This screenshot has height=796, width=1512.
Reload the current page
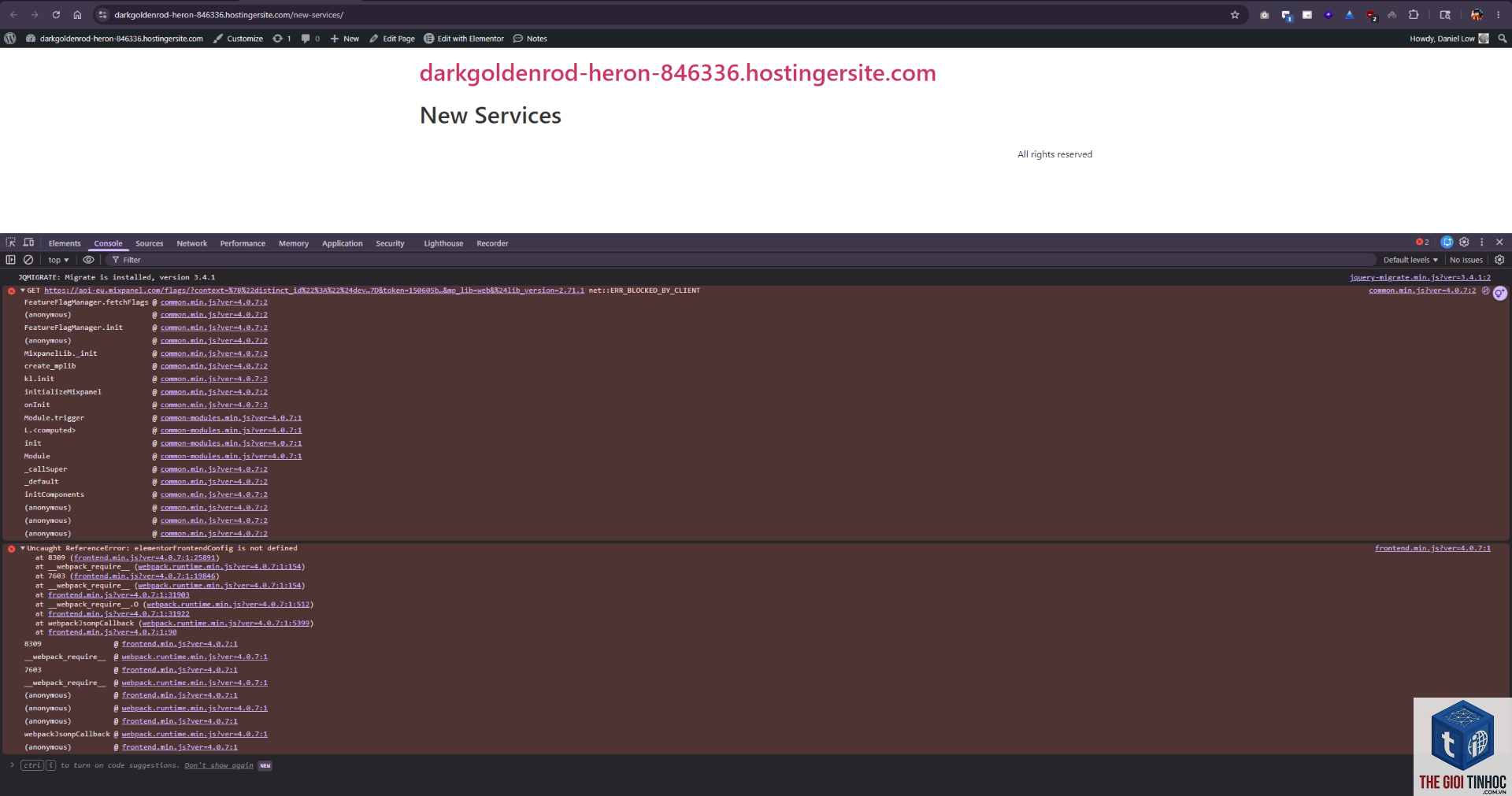pyautogui.click(x=56, y=15)
